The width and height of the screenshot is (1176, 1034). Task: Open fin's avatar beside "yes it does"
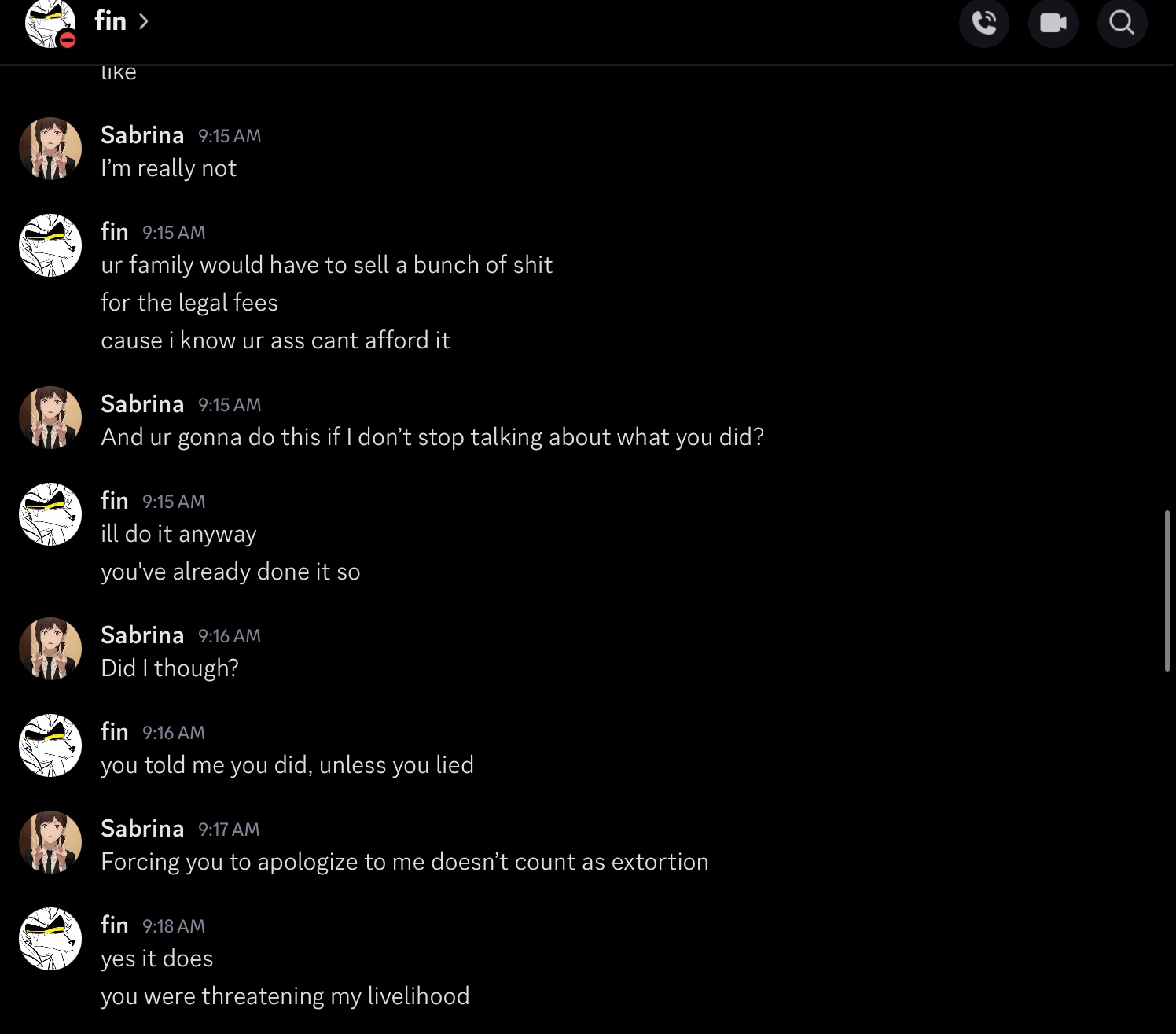coord(50,939)
